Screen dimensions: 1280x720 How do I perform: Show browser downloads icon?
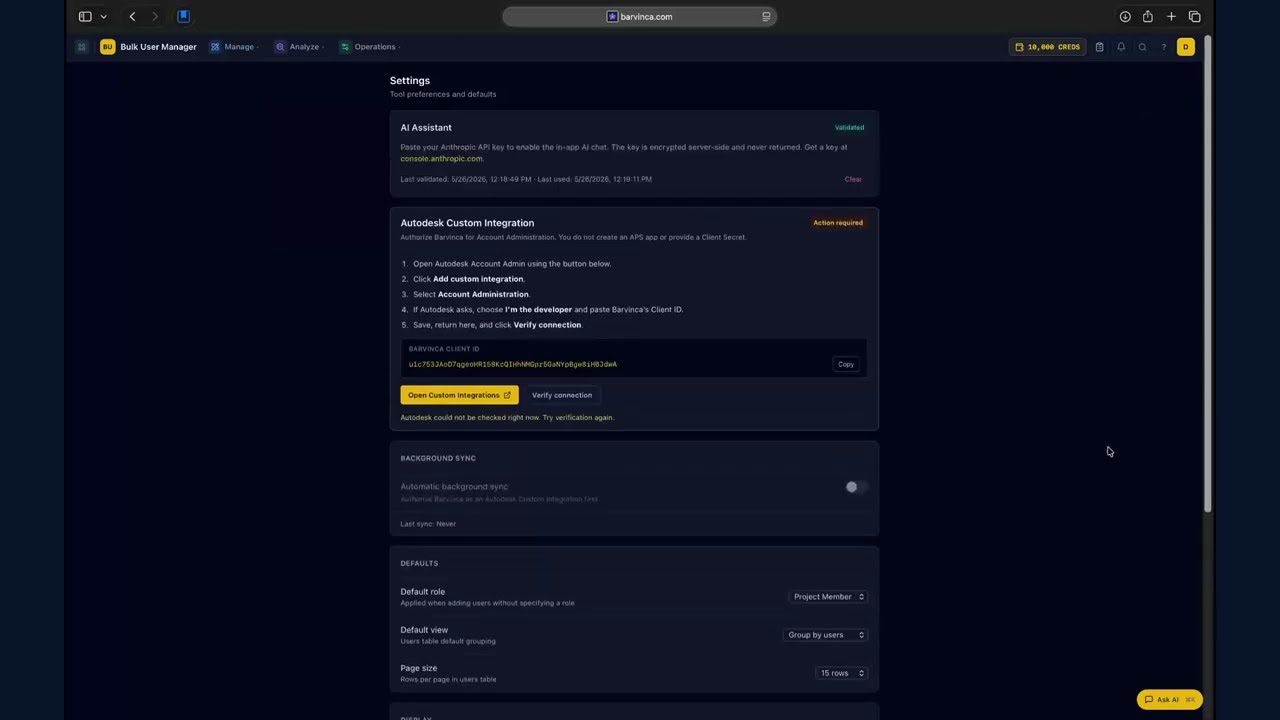tap(1125, 16)
